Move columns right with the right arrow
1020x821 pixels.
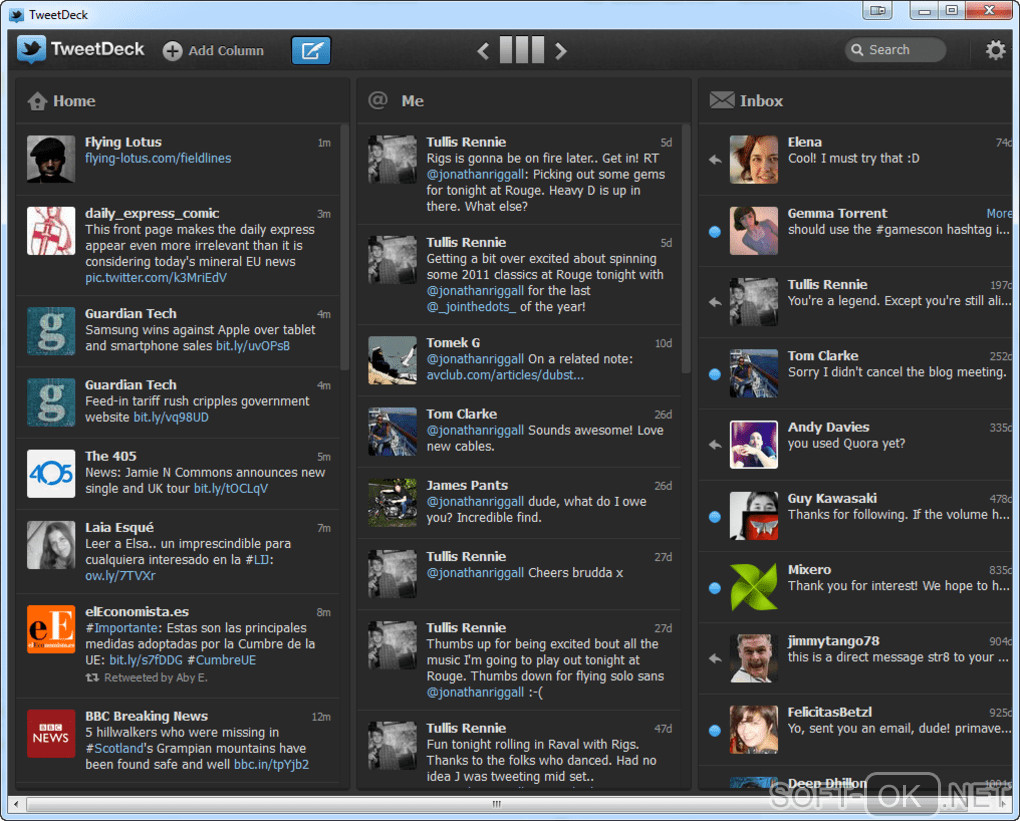click(561, 51)
